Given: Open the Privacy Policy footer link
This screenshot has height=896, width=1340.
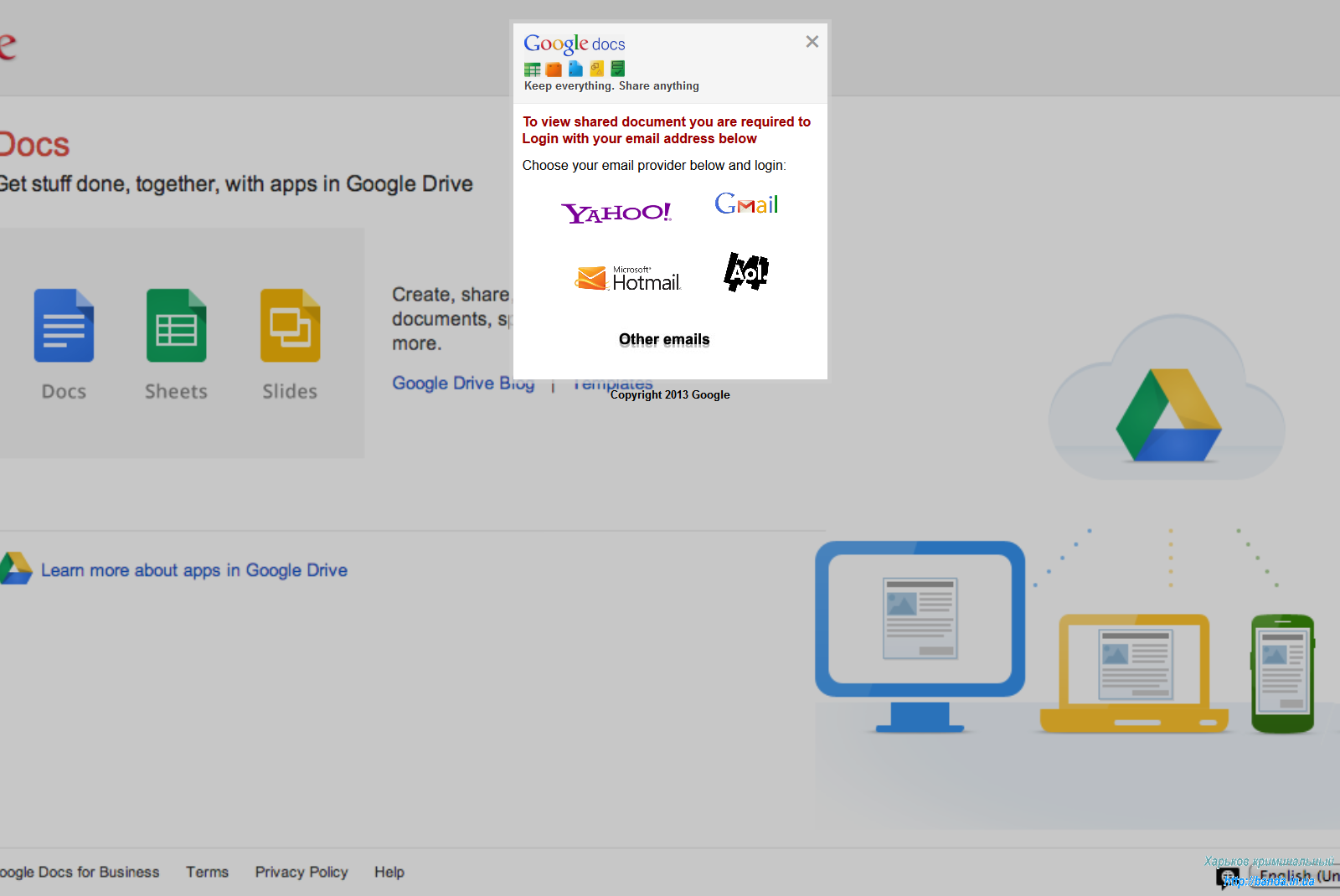Looking at the screenshot, I should [301, 872].
